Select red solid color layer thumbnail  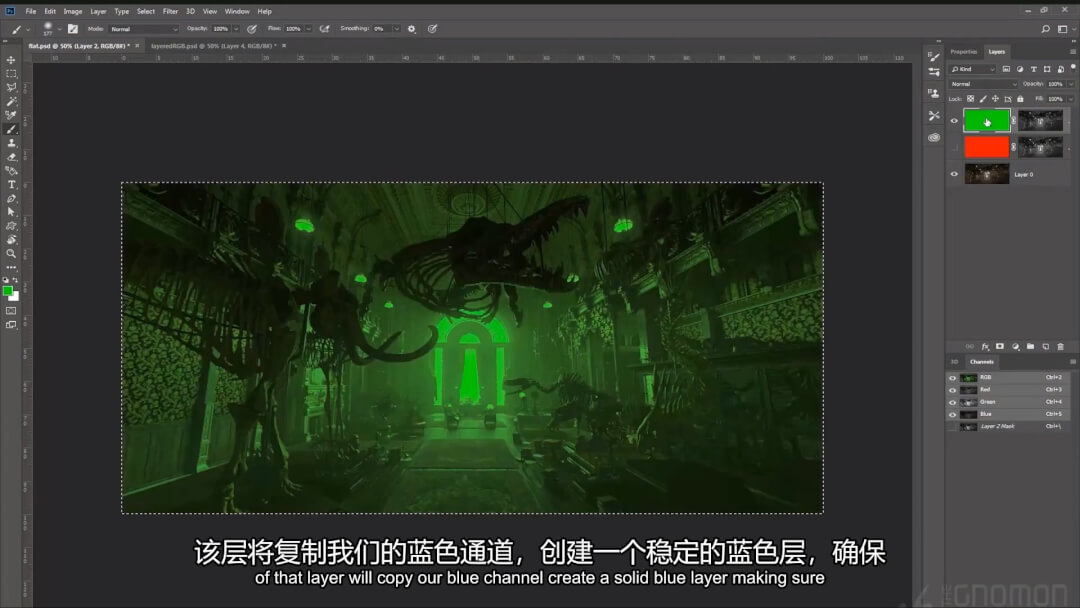tap(986, 147)
